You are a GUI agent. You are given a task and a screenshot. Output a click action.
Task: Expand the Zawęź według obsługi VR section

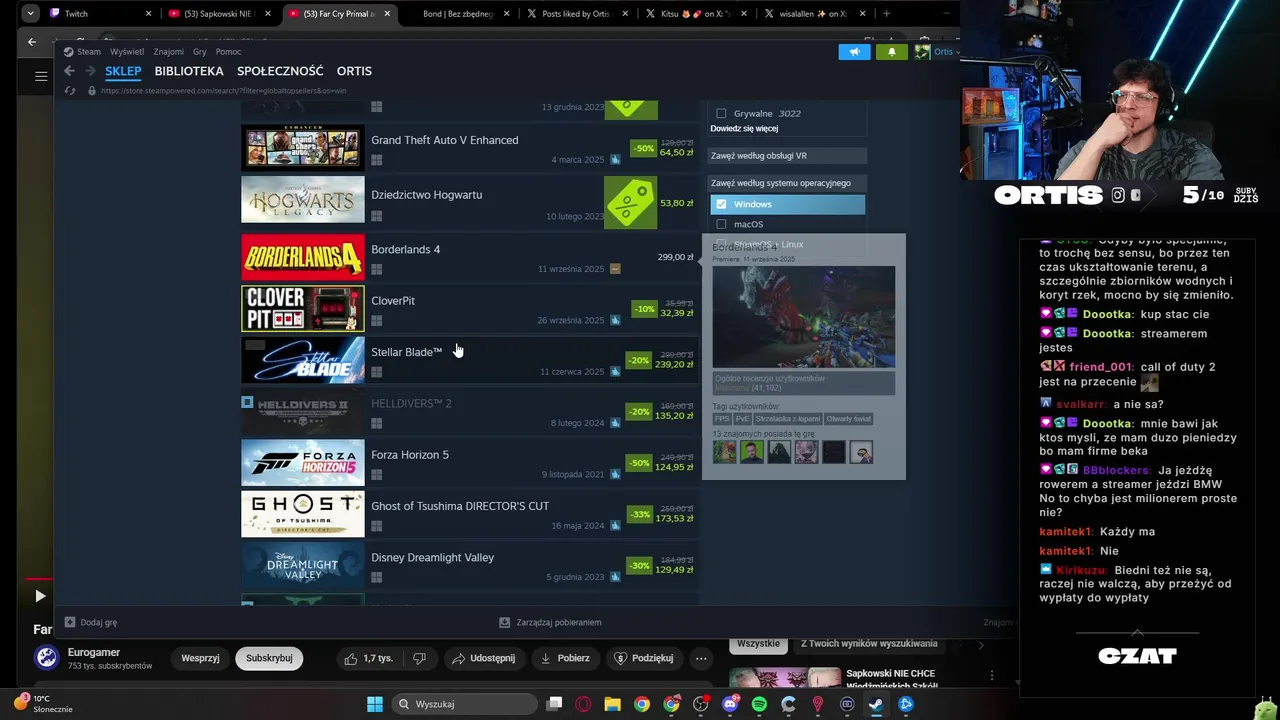(x=788, y=156)
